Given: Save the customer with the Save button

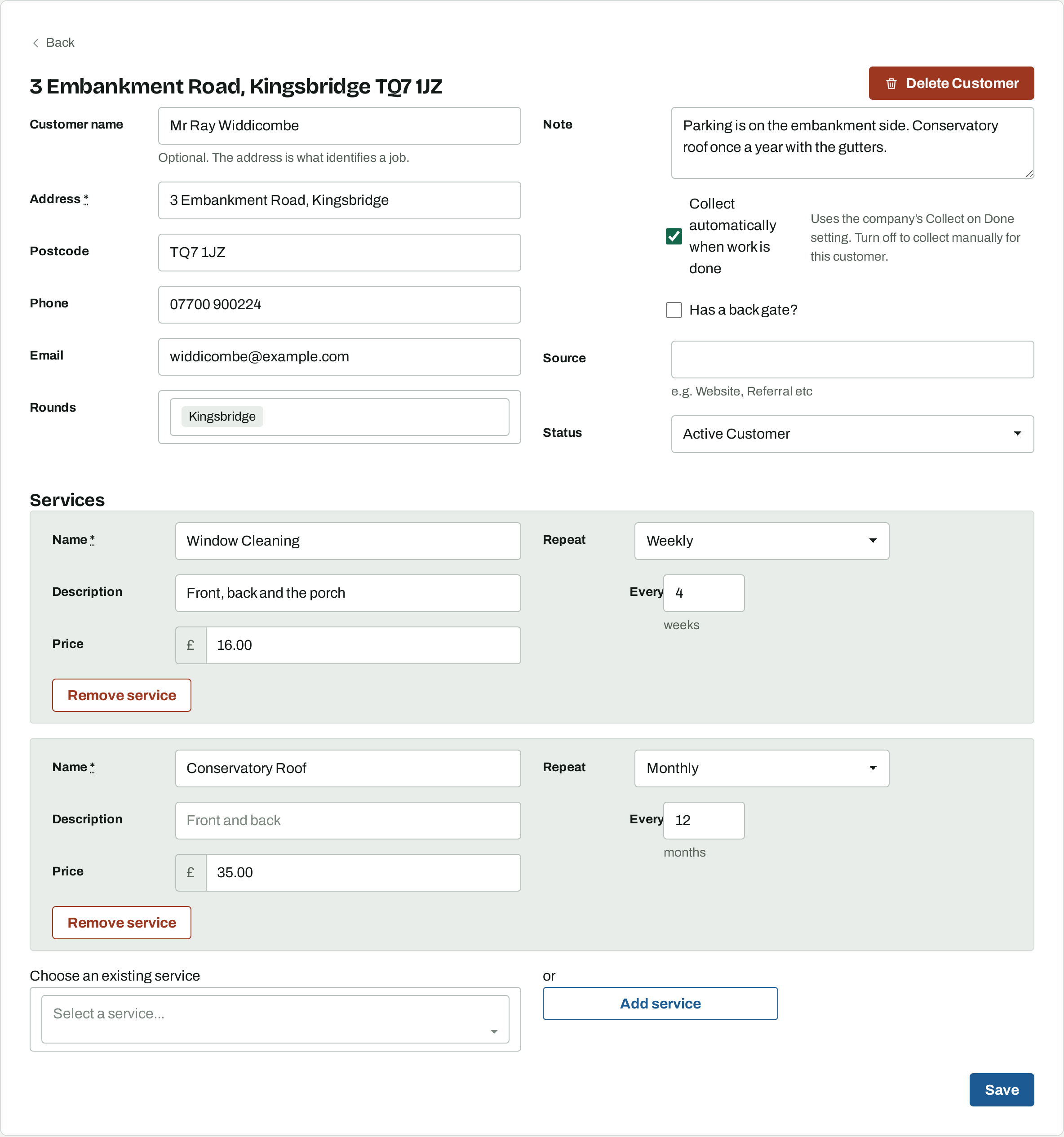Looking at the screenshot, I should [x=1001, y=1089].
